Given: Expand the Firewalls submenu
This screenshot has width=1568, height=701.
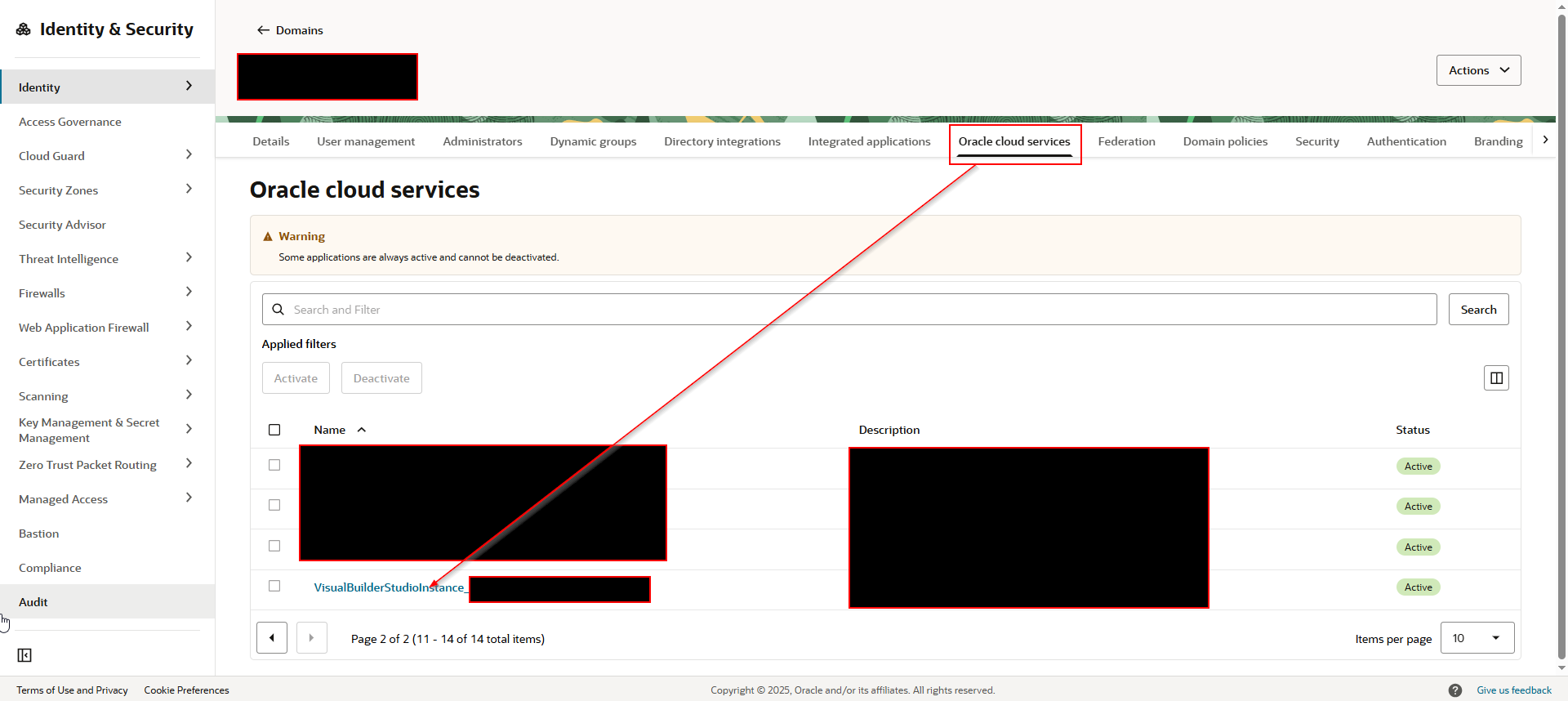Looking at the screenshot, I should 189,292.
